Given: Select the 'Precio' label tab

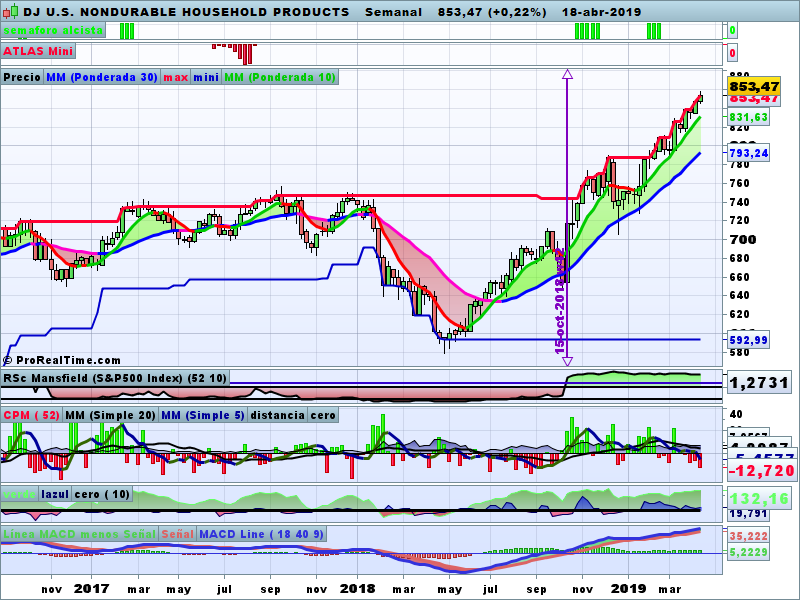Looking at the screenshot, I should [x=22, y=77].
